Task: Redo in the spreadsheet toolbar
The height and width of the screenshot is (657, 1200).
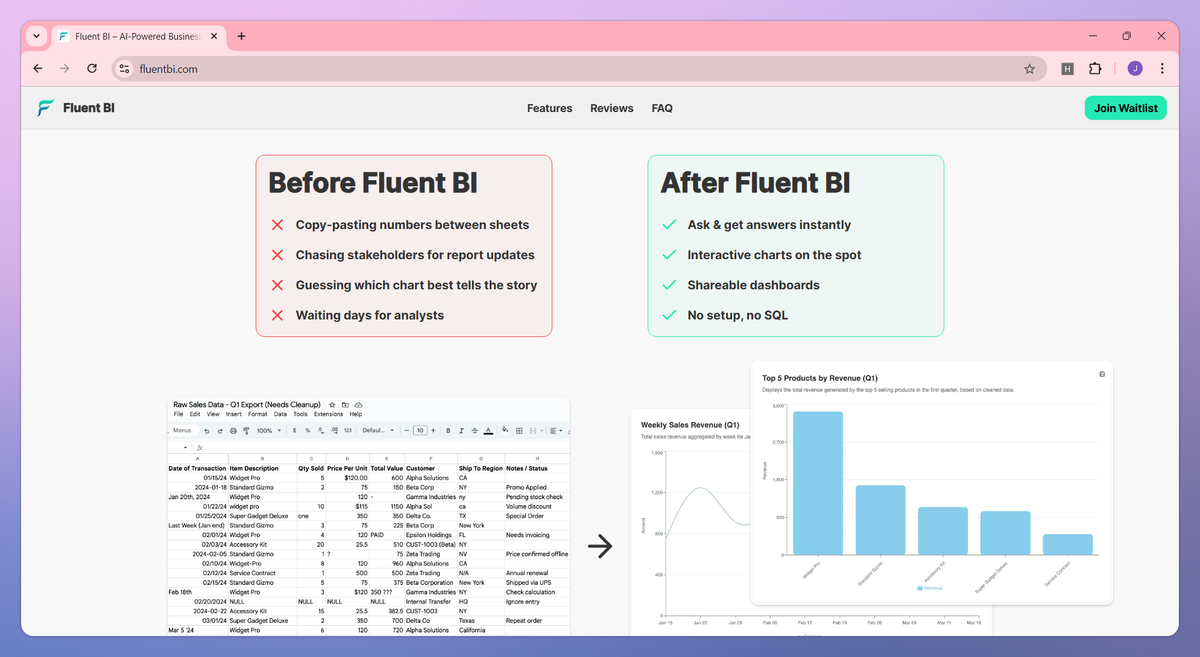Action: point(220,431)
